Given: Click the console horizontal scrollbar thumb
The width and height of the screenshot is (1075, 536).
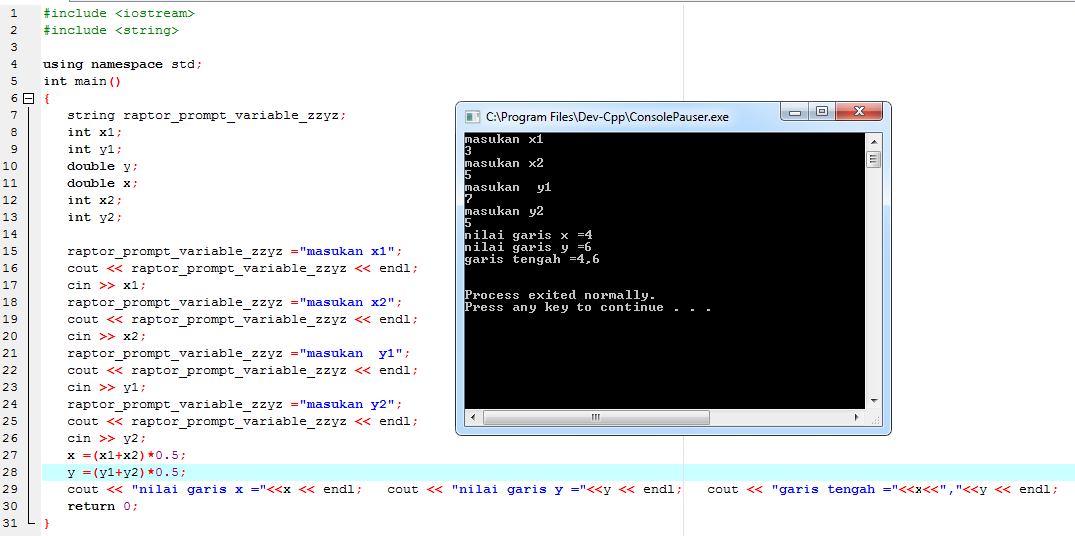Looking at the screenshot, I should pos(596,417).
